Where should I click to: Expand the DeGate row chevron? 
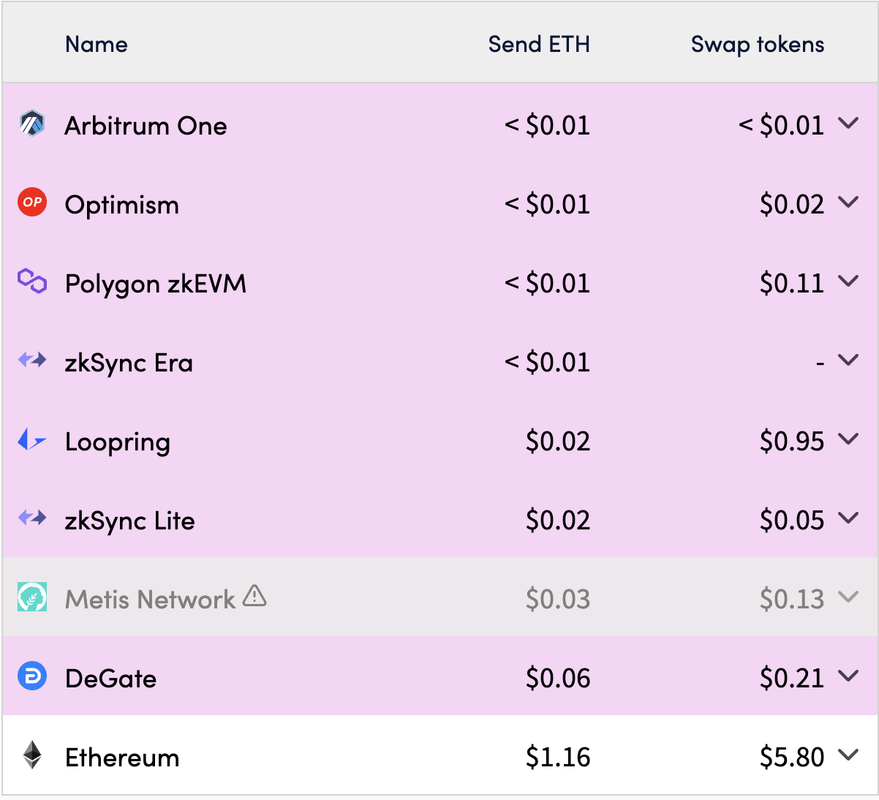point(848,676)
